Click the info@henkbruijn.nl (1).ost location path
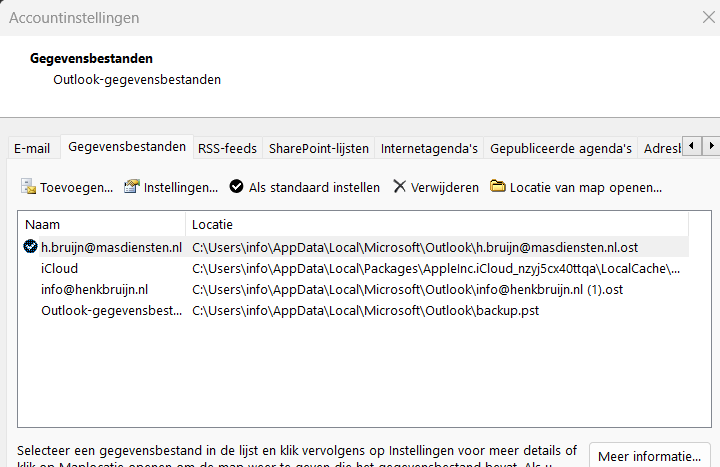The width and height of the screenshot is (720, 467). (x=408, y=290)
